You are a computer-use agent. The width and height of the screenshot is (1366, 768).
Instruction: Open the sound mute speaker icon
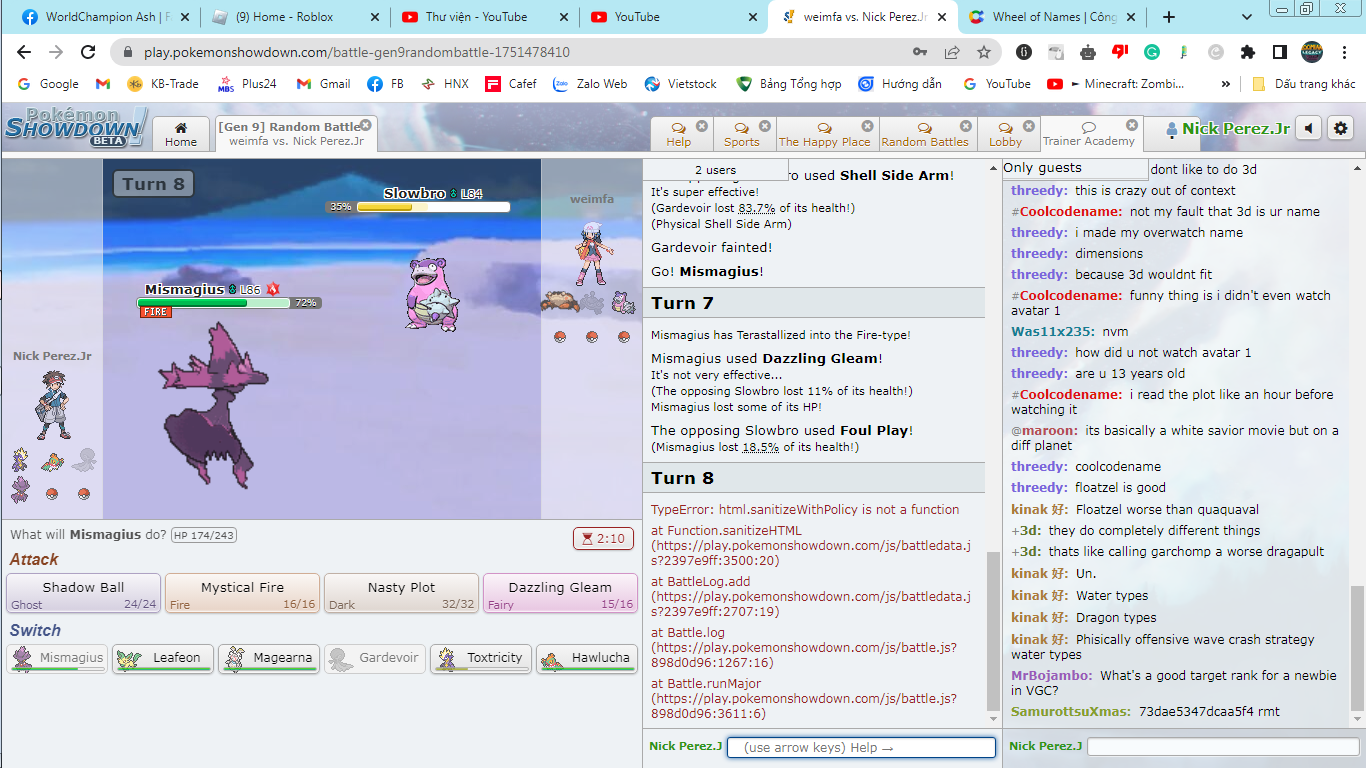1308,128
